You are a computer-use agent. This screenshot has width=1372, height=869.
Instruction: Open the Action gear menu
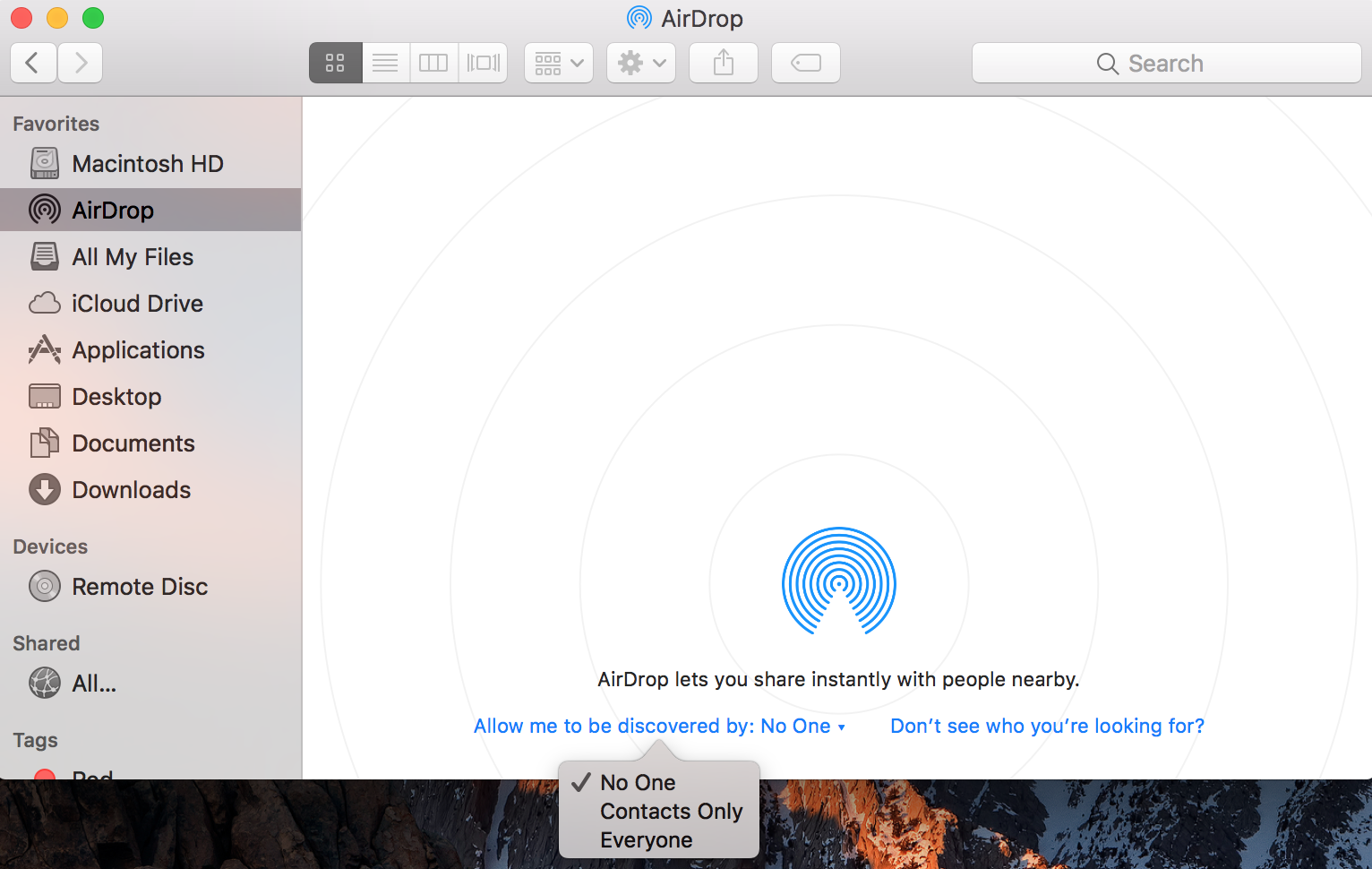pyautogui.click(x=641, y=63)
